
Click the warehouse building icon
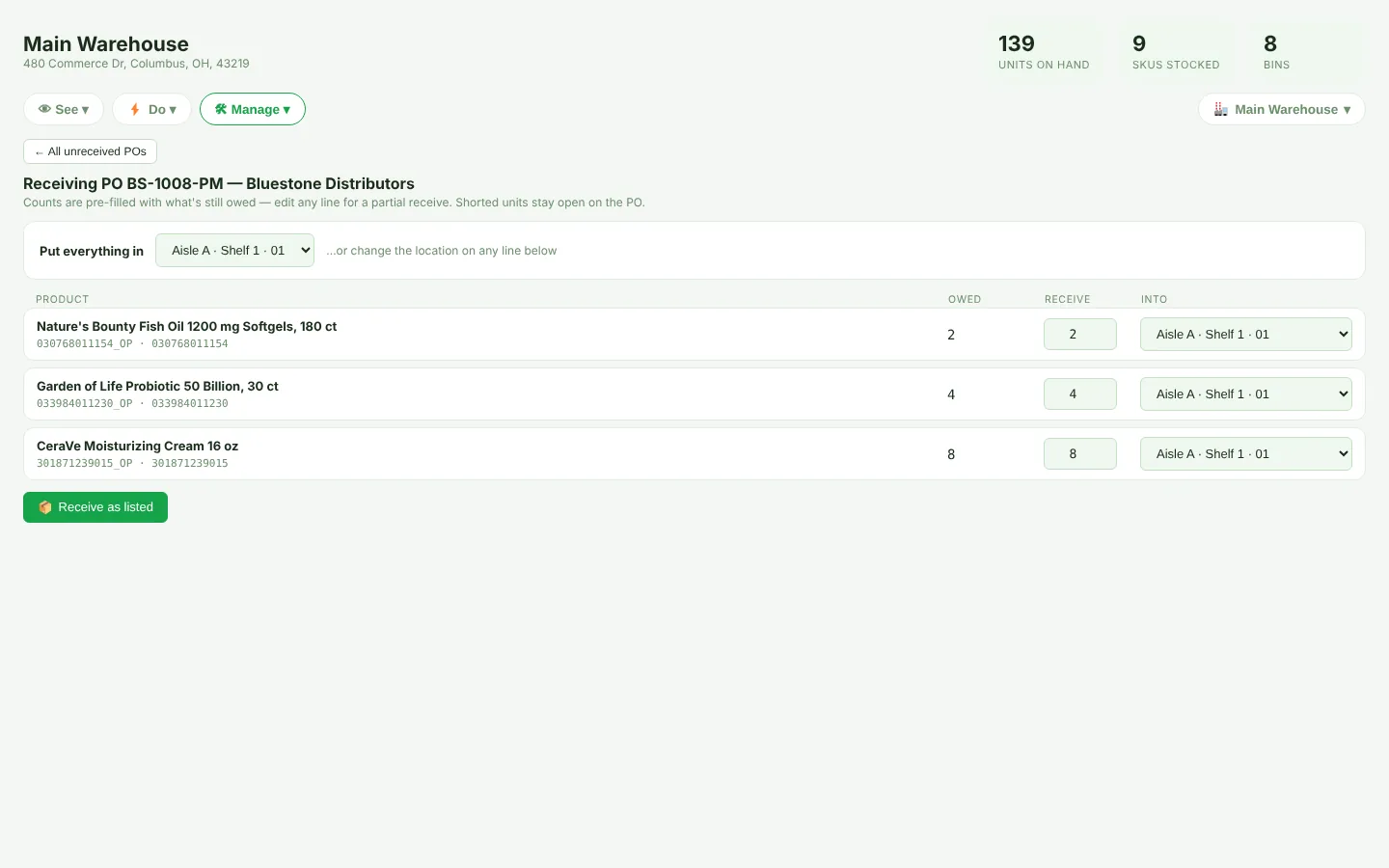click(1221, 109)
